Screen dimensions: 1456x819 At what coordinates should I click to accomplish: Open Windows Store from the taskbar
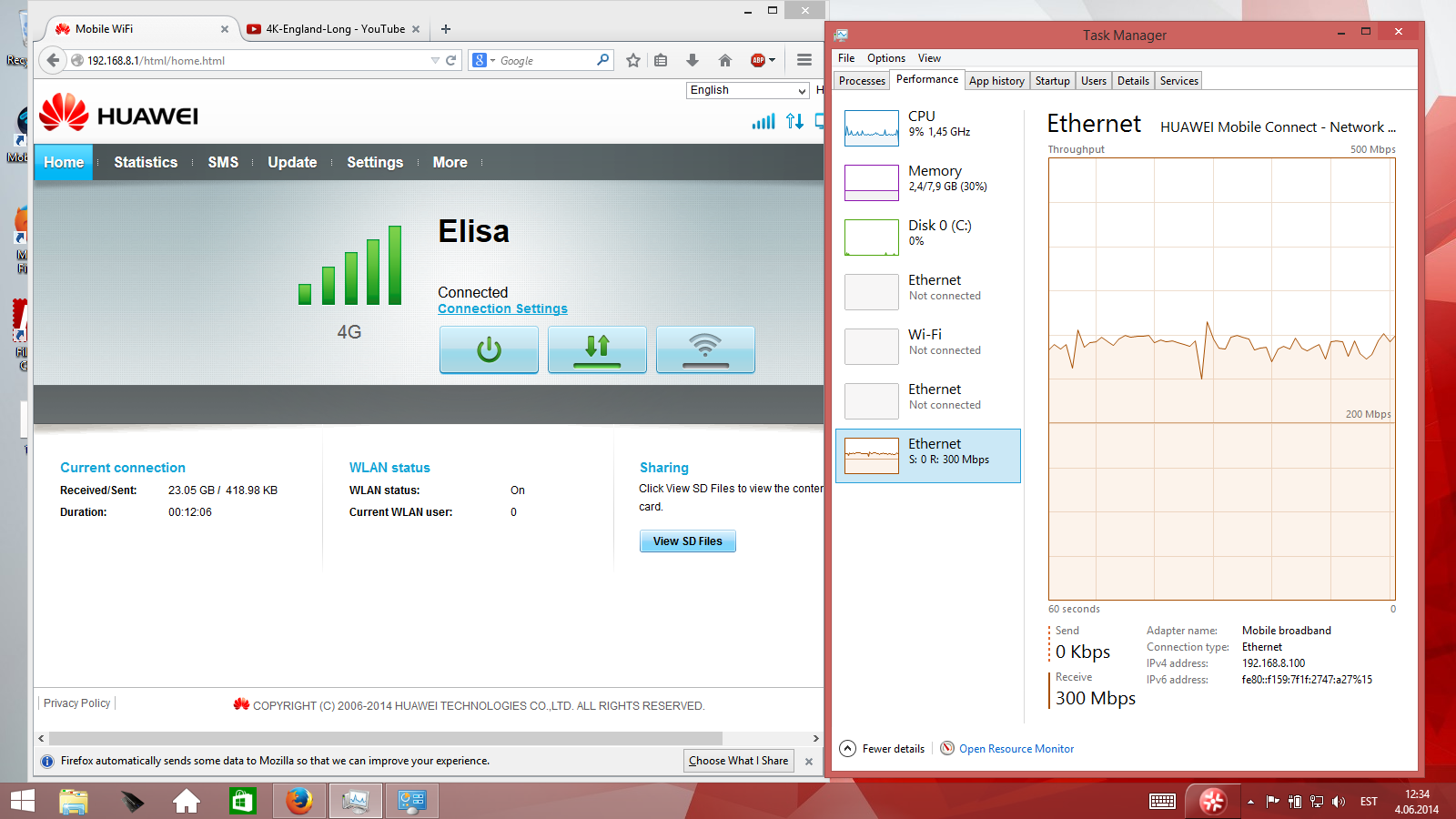pyautogui.click(x=242, y=801)
